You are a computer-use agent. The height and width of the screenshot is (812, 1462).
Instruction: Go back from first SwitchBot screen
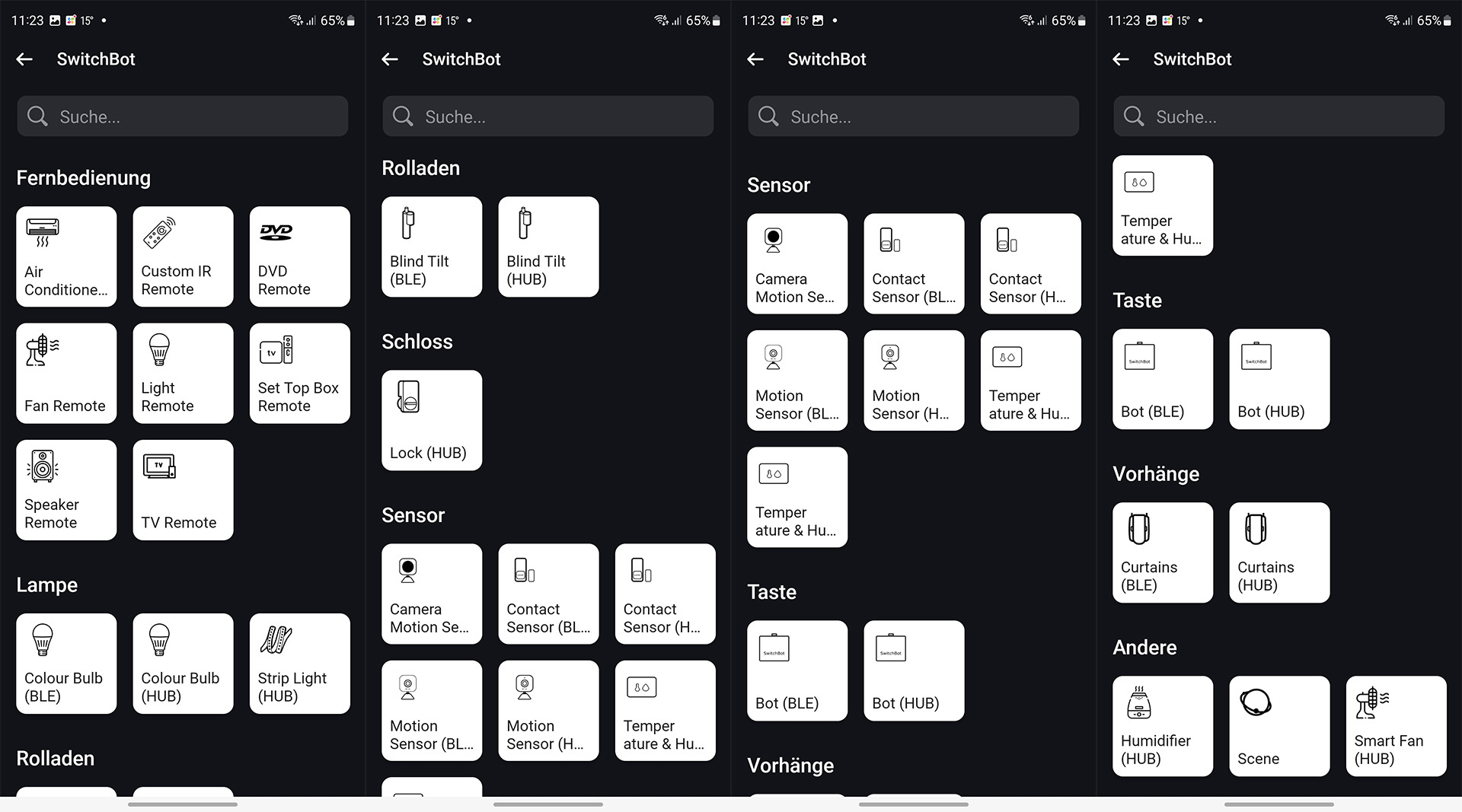pyautogui.click(x=24, y=59)
